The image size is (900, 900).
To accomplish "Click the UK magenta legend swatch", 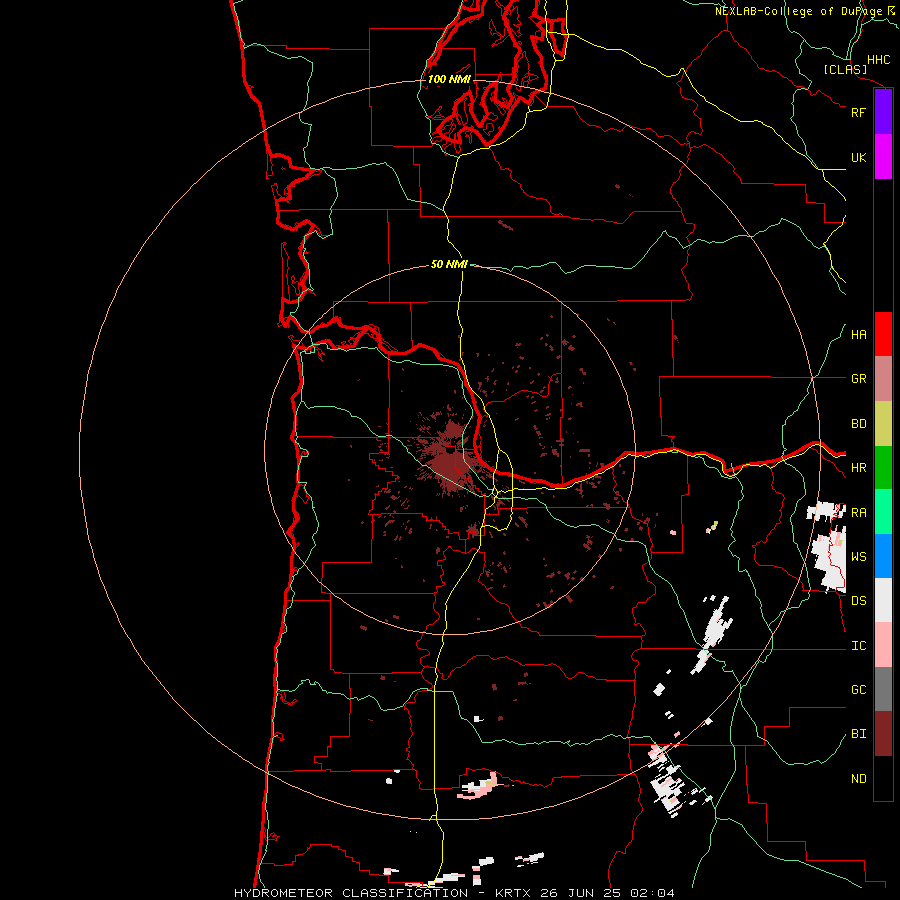I will tap(883, 157).
